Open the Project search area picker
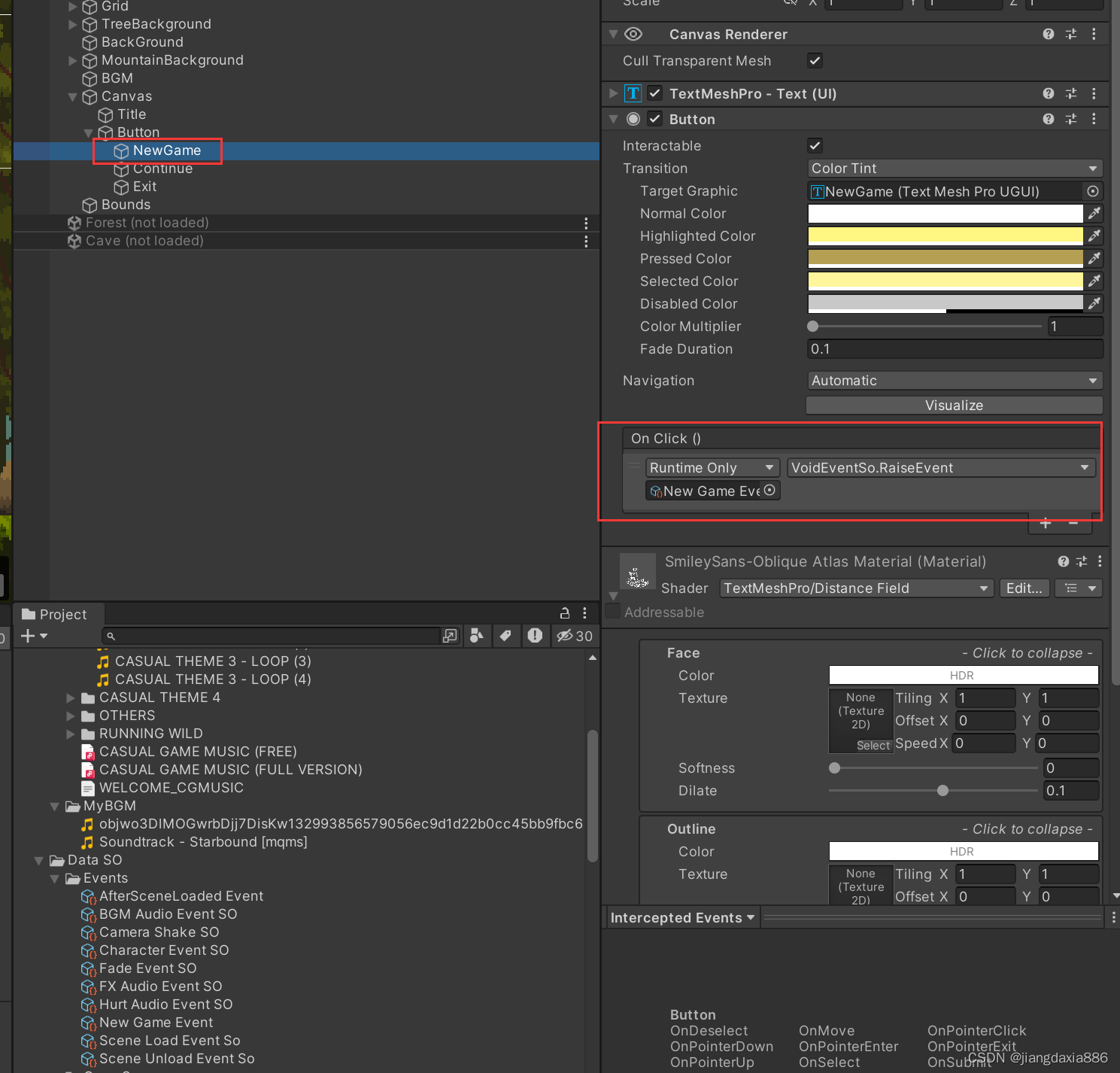The width and height of the screenshot is (1120, 1073). tap(450, 636)
